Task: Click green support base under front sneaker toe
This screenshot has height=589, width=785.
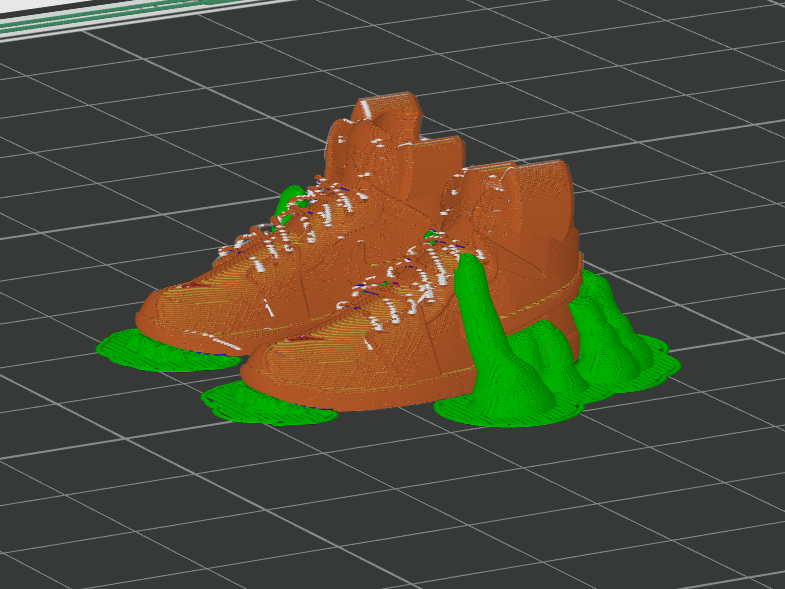Action: pyautogui.click(x=268, y=402)
